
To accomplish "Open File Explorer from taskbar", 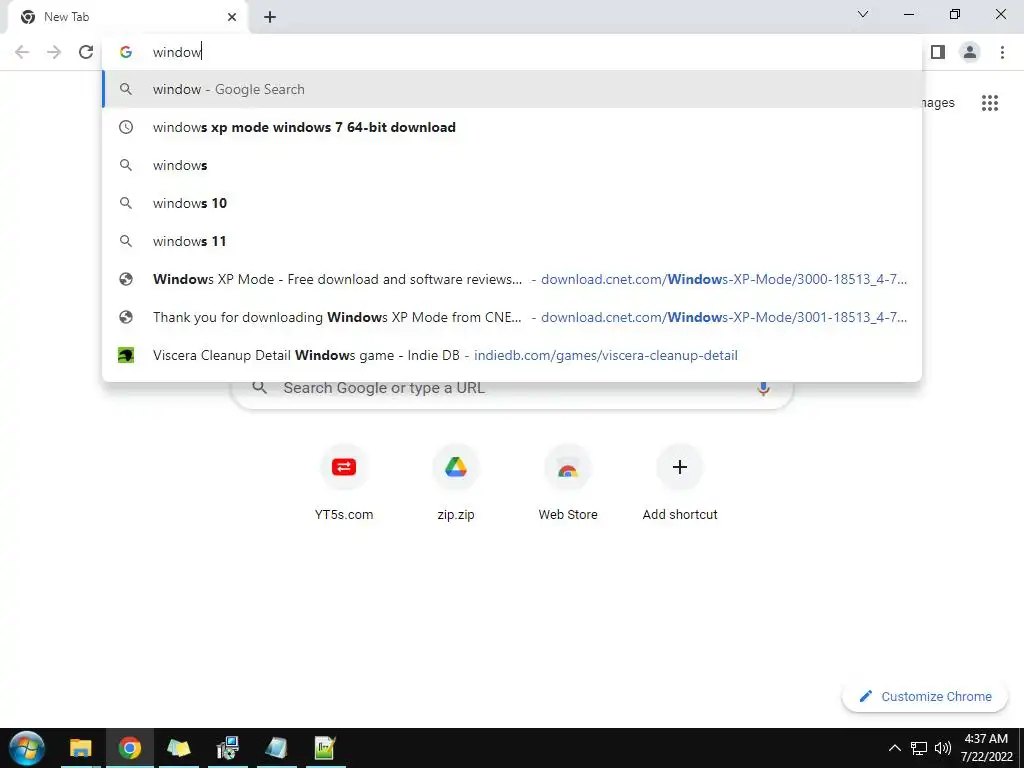I will 81,748.
